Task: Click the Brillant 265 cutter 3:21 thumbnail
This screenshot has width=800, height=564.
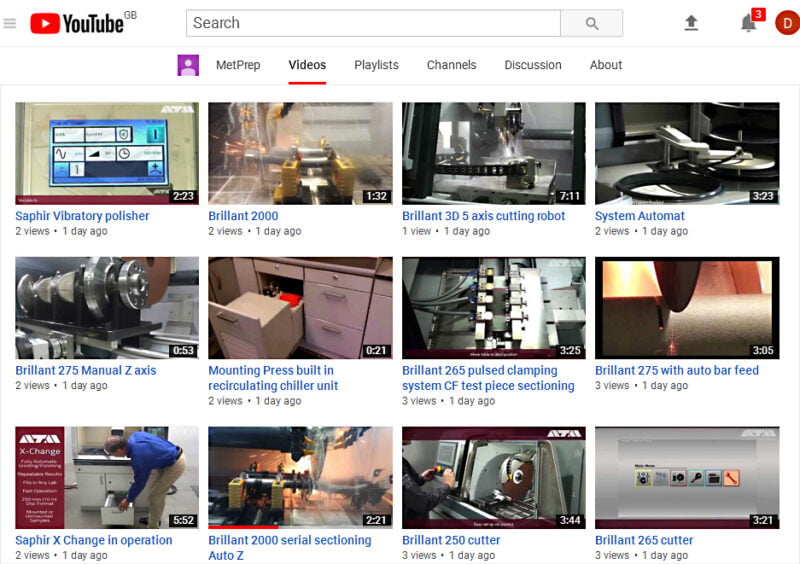Action: pos(687,477)
